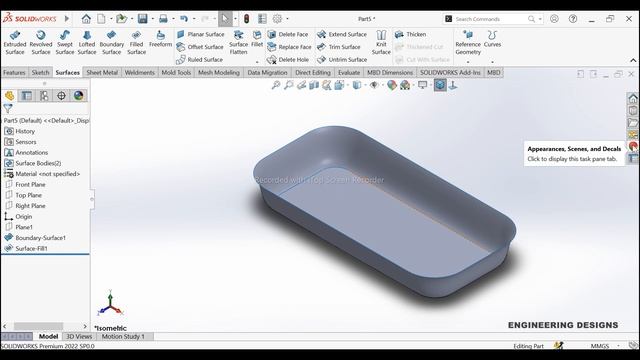Click the Trim Surface tool

click(339, 47)
